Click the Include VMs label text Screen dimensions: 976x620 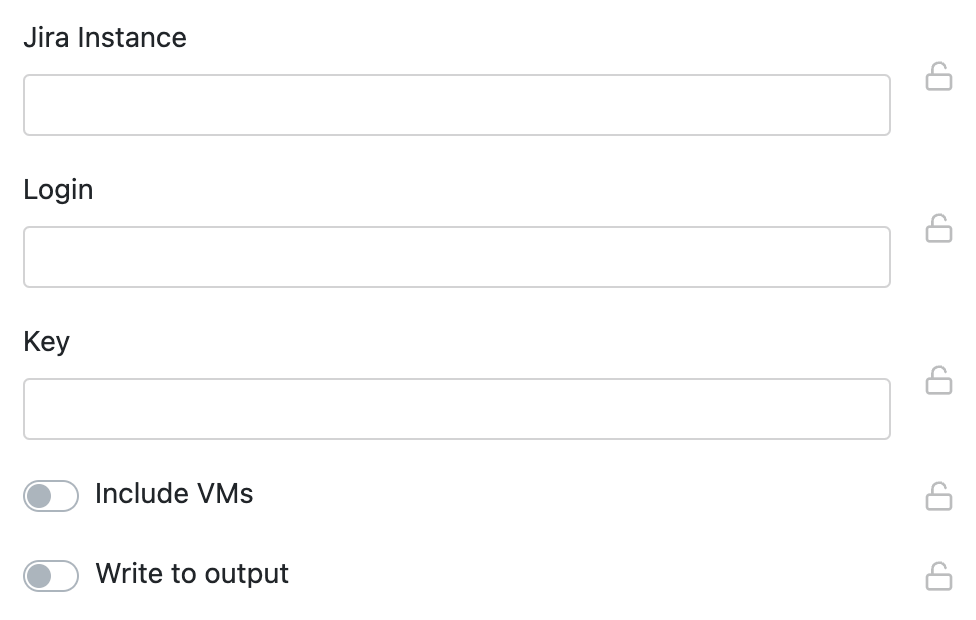[174, 493]
